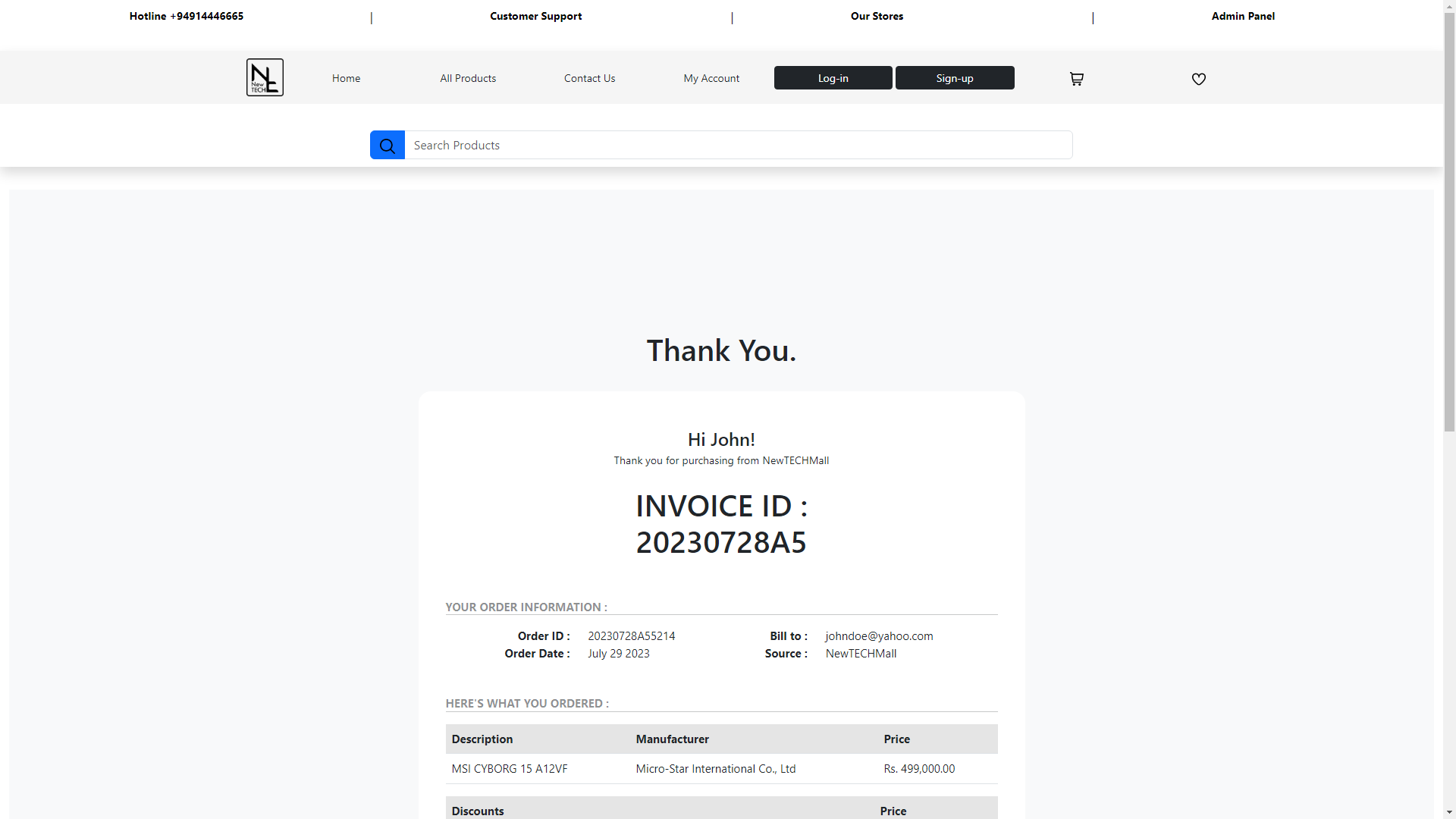
Task: Open the shopping cart icon
Action: (x=1076, y=79)
